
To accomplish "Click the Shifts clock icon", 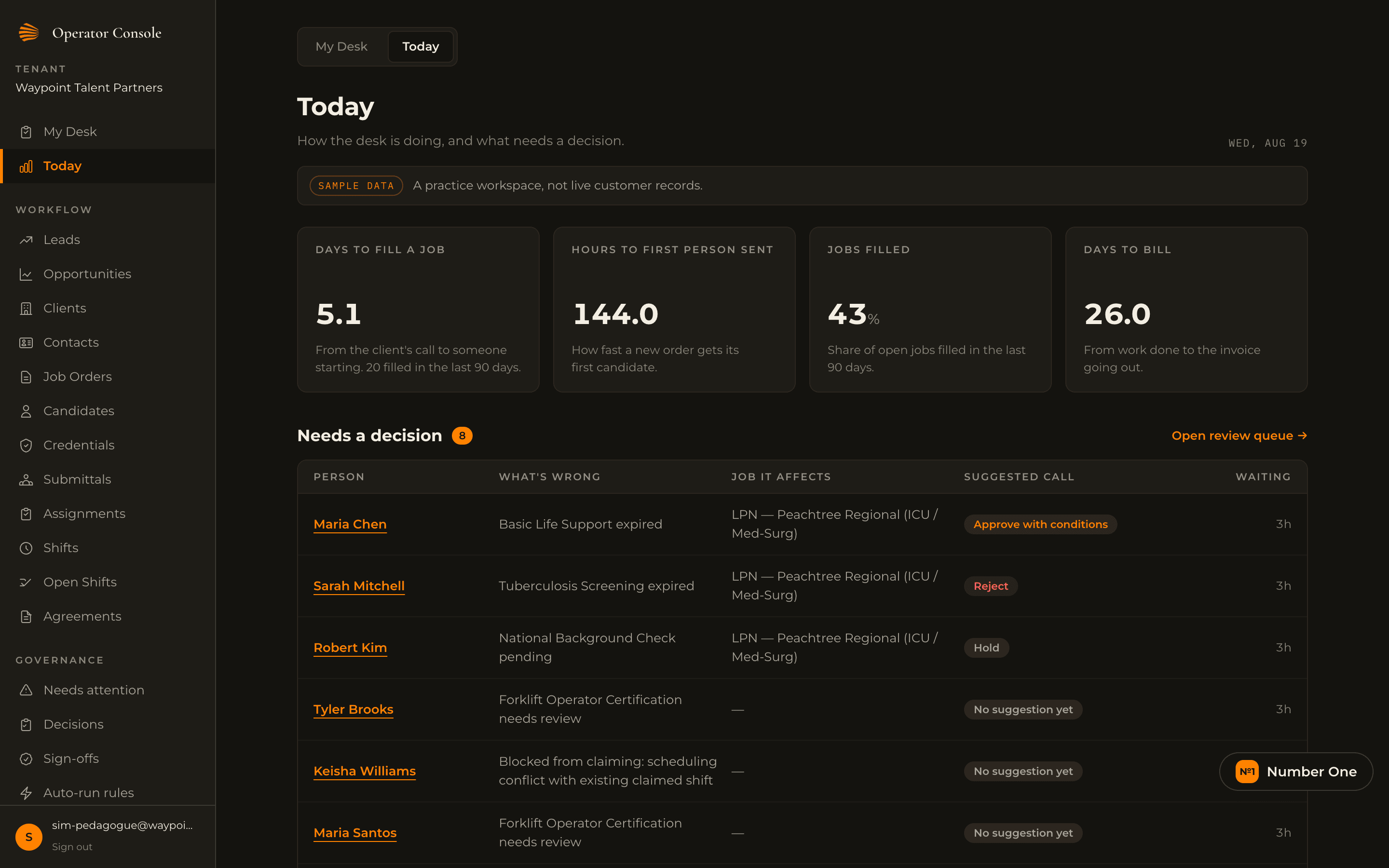I will pyautogui.click(x=26, y=548).
